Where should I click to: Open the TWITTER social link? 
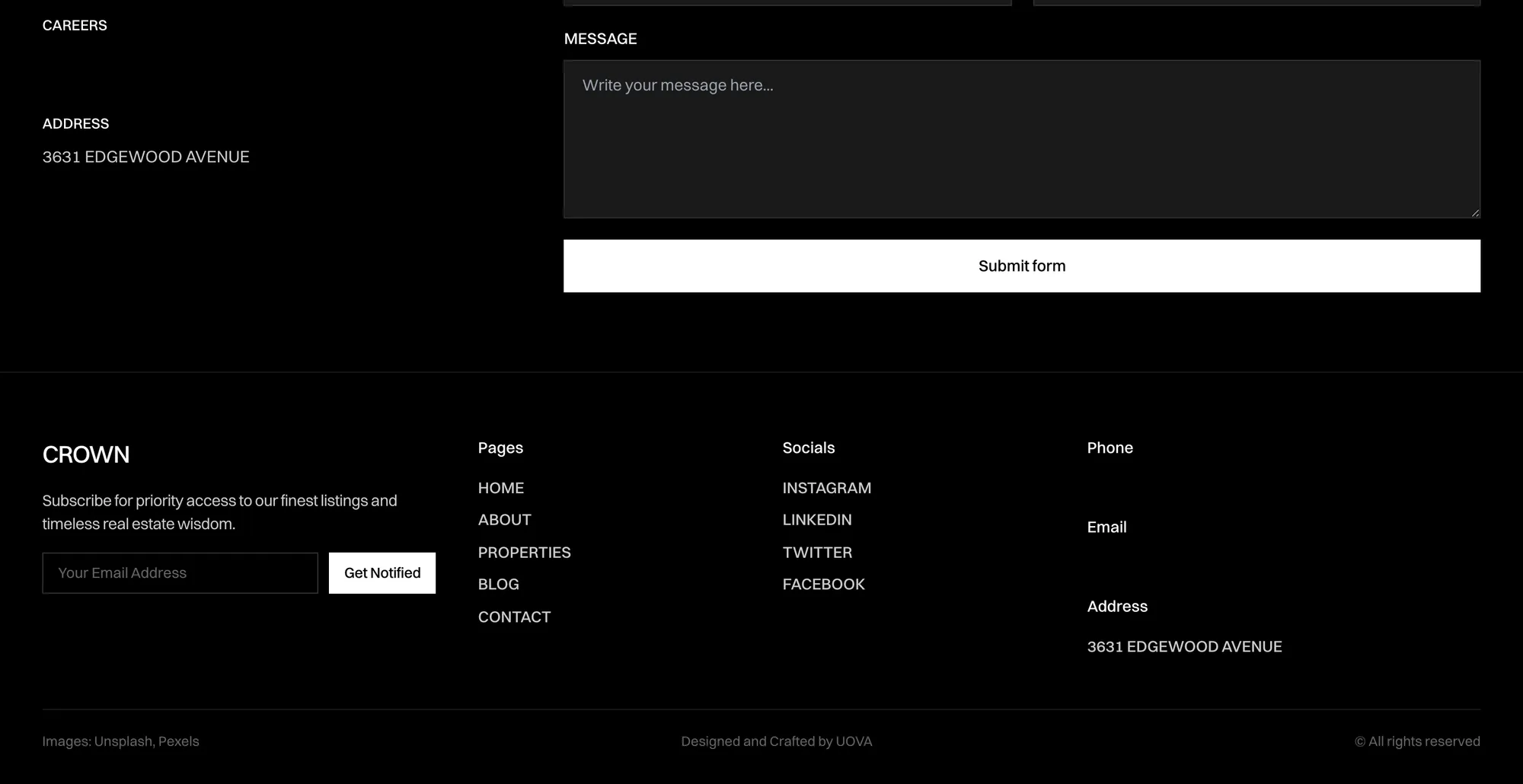pos(817,553)
